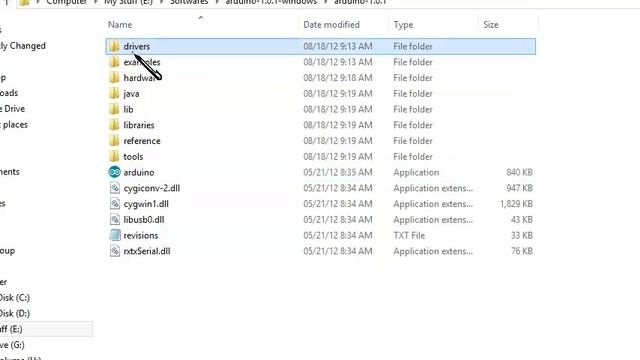
Task: Sort files by the Name column
Action: pos(120,24)
